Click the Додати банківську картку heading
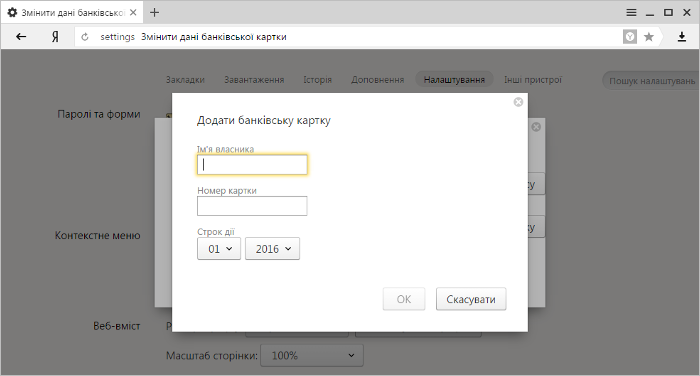700x376 pixels. point(264,120)
